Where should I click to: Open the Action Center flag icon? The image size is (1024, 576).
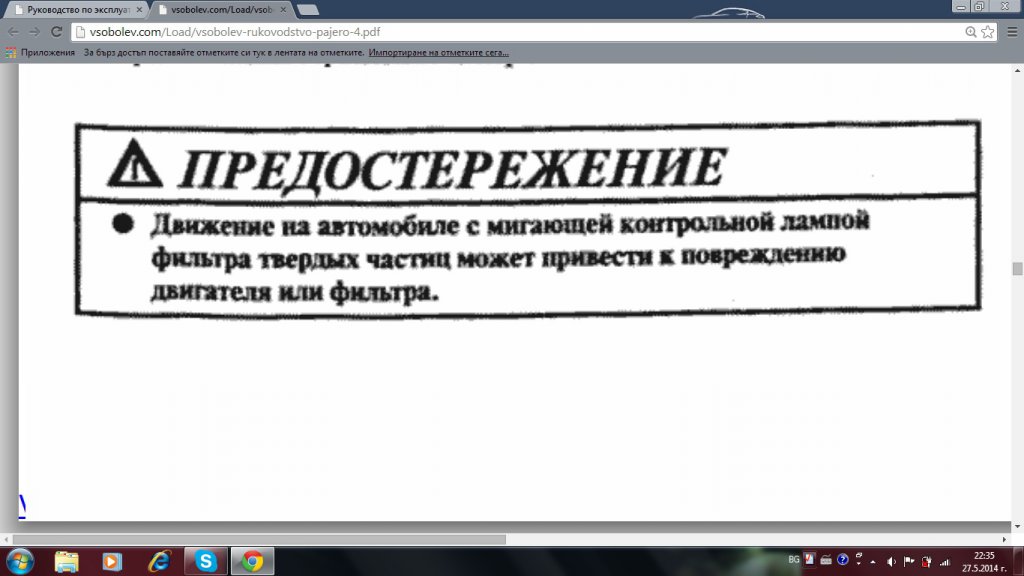[909, 562]
